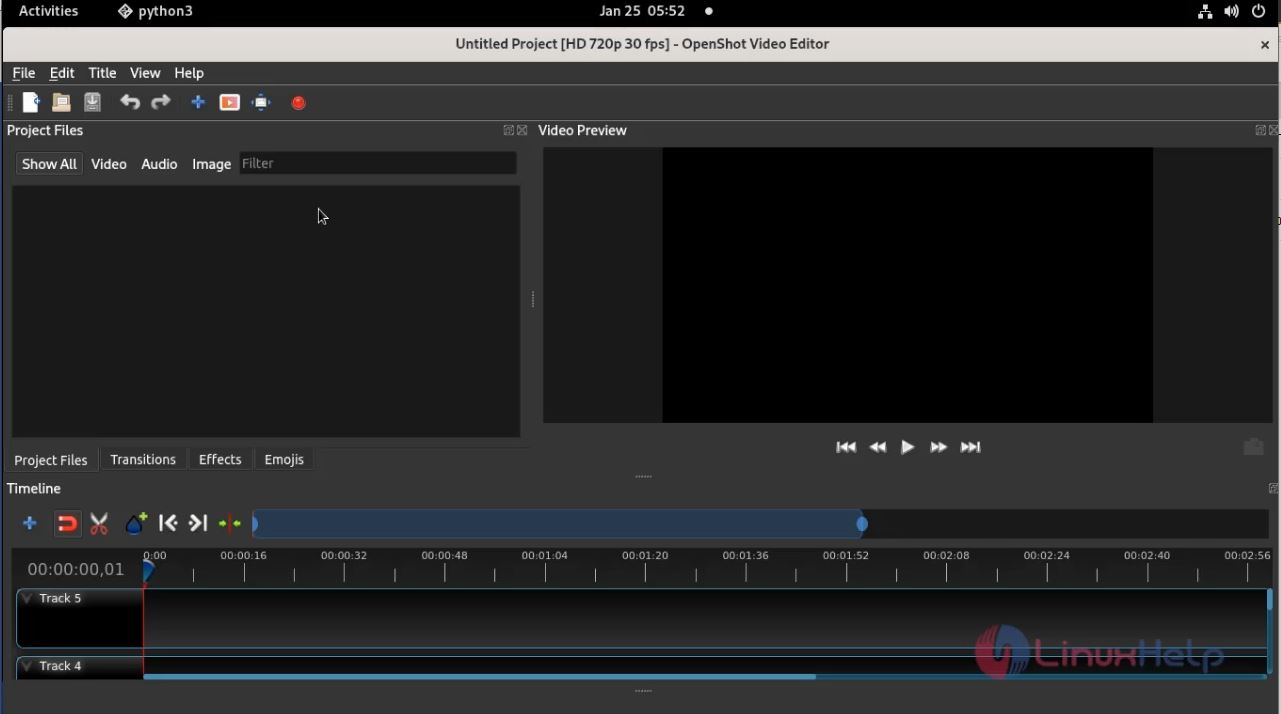The image size is (1281, 714).
Task: Save the project with the toolbar icon
Action: [x=93, y=102]
